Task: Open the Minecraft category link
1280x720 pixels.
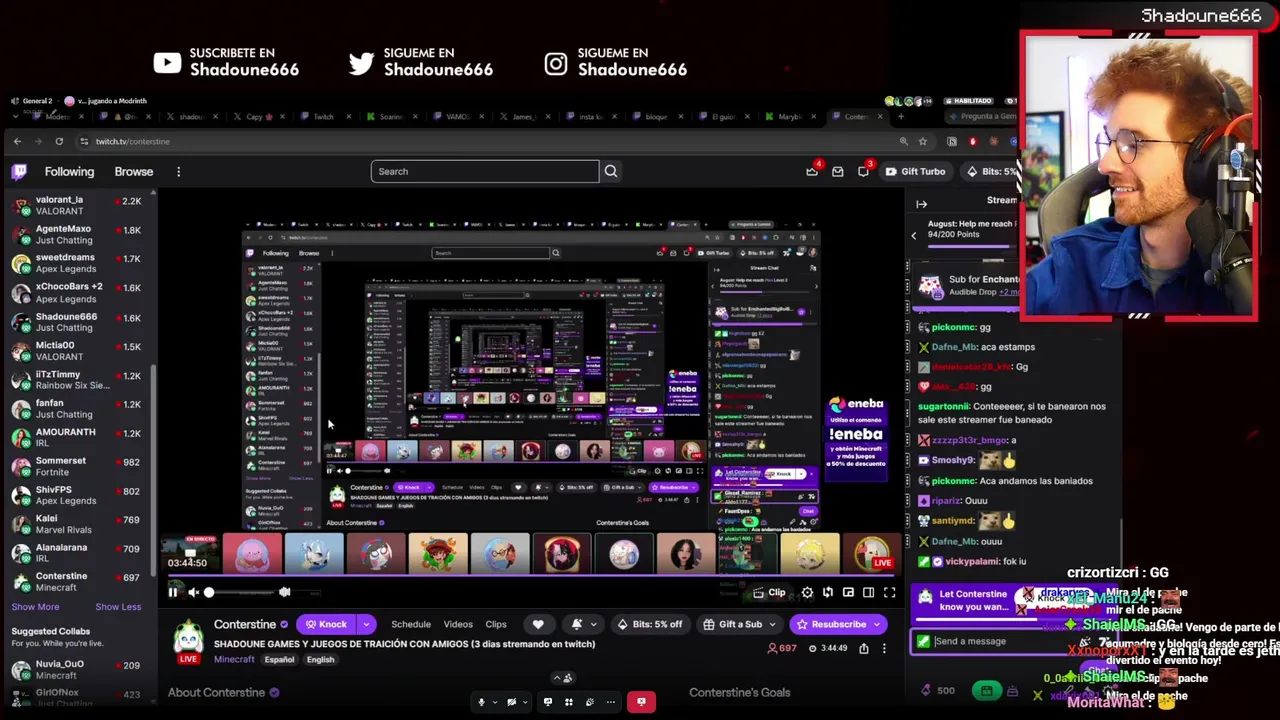Action: coord(235,660)
